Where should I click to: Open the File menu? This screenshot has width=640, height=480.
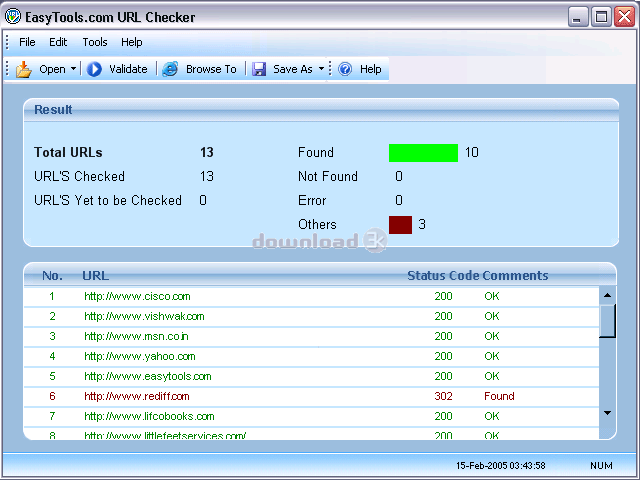click(x=27, y=42)
